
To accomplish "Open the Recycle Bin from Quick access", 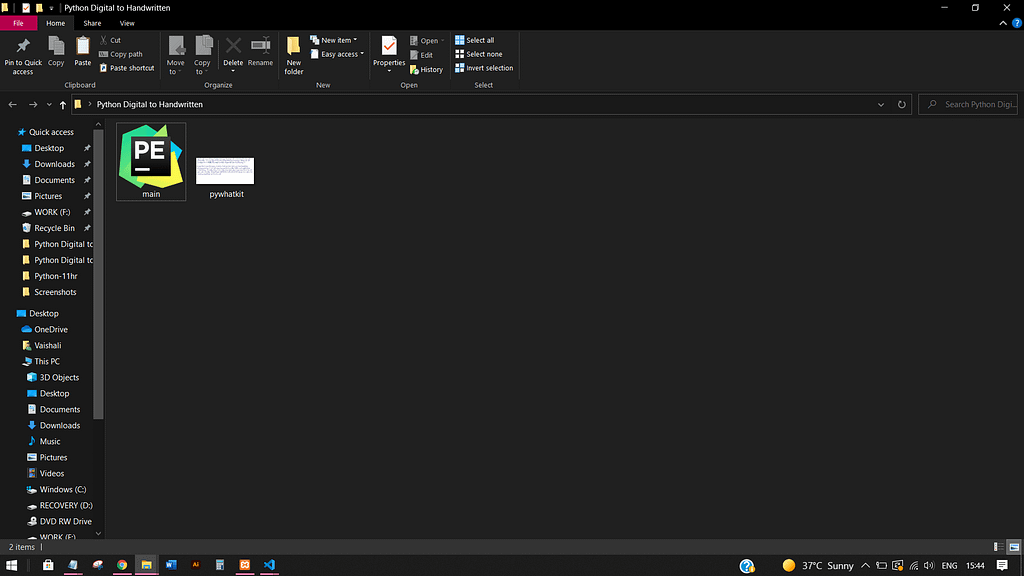I will 55,227.
